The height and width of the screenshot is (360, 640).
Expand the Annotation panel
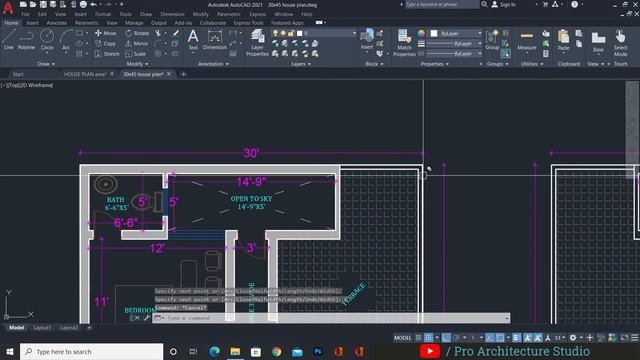click(213, 64)
